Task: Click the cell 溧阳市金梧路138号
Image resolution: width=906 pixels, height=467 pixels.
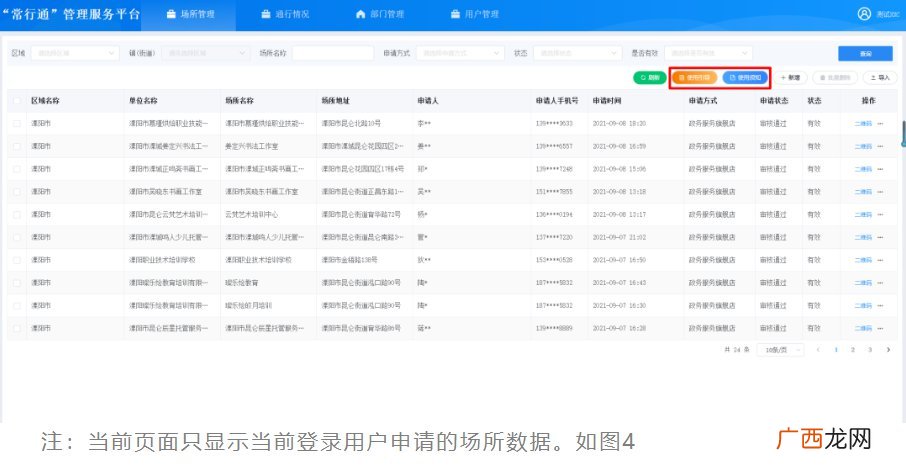Action: (350, 260)
